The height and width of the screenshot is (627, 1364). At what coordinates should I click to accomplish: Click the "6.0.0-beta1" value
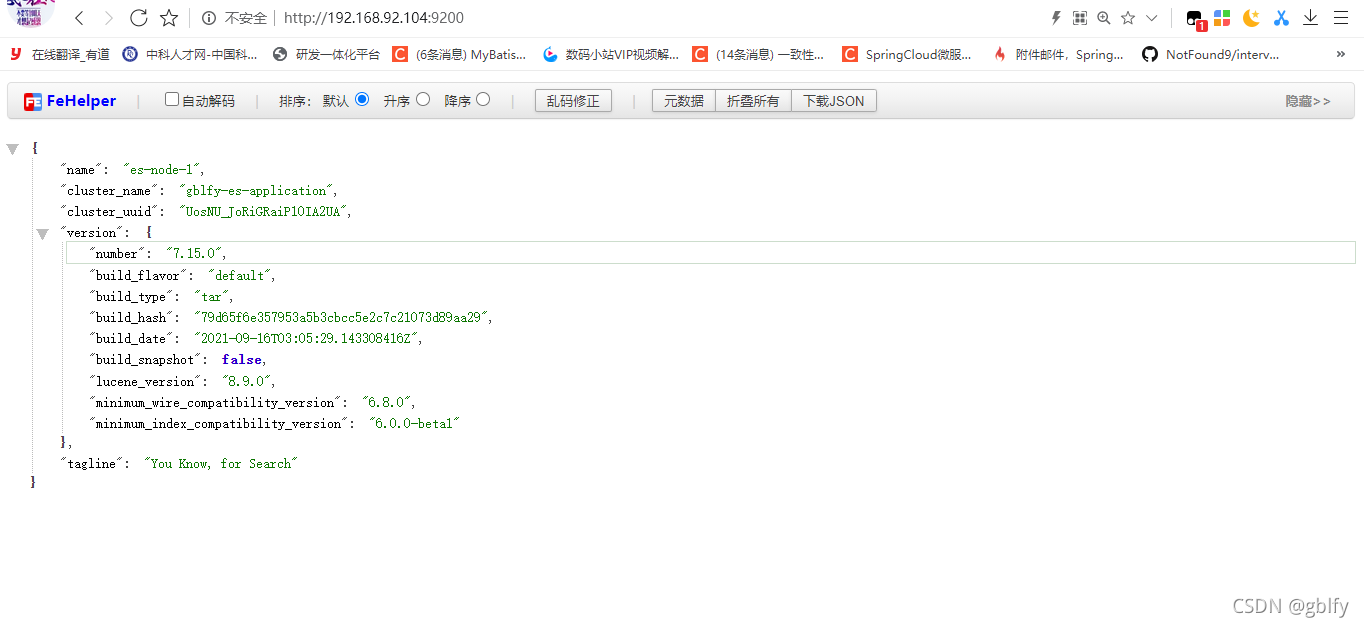pyautogui.click(x=414, y=424)
